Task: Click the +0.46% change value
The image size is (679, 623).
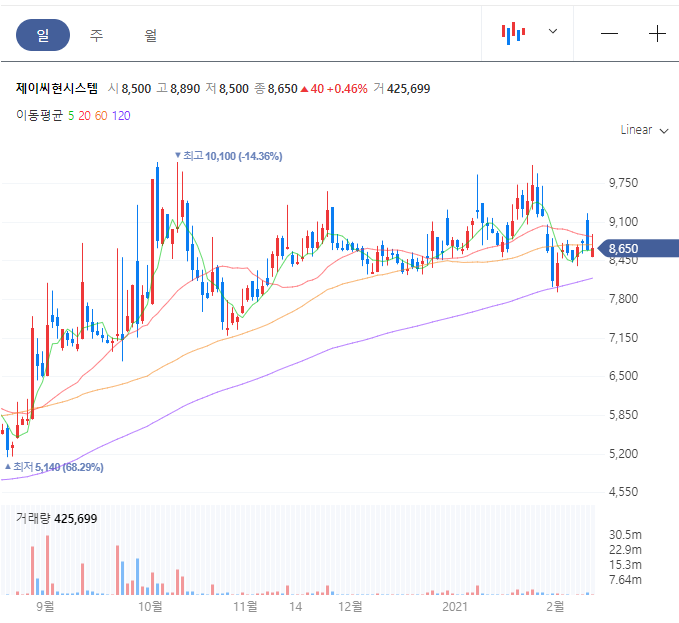Action: [x=347, y=89]
